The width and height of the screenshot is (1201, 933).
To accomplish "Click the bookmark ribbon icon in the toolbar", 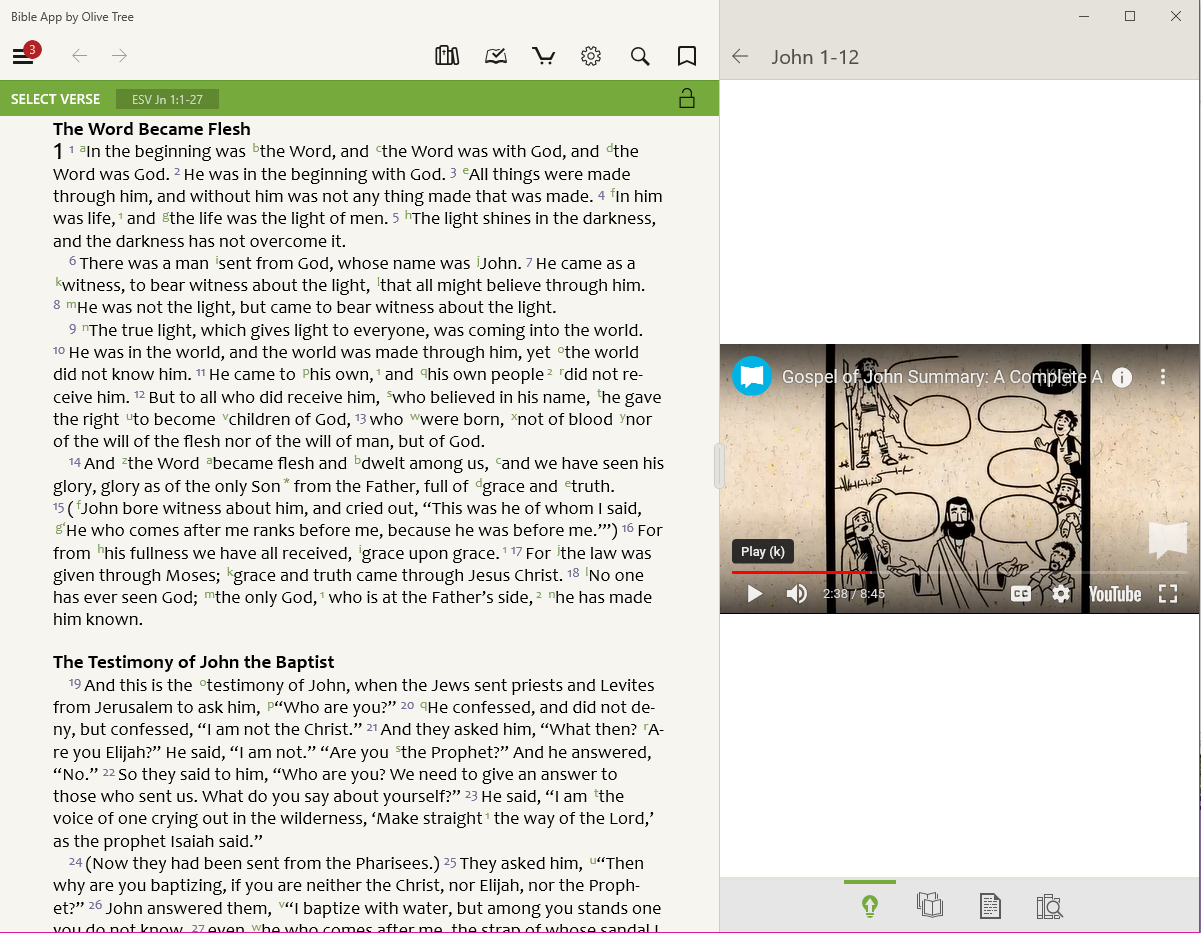I will (687, 56).
